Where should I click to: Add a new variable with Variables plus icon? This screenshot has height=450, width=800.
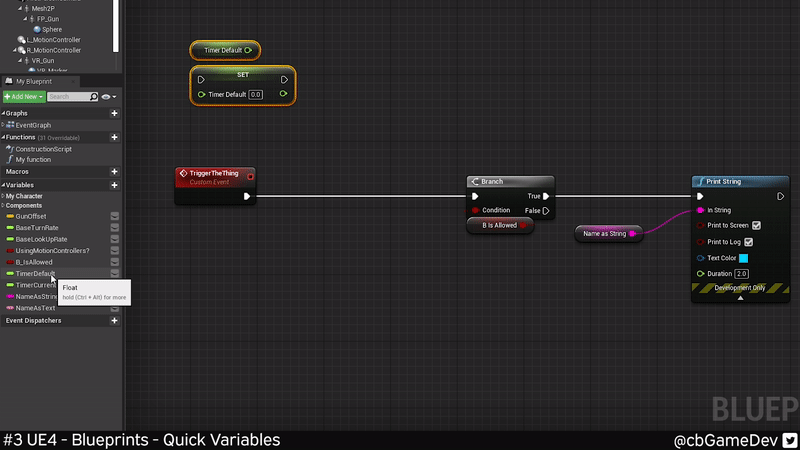click(x=114, y=185)
